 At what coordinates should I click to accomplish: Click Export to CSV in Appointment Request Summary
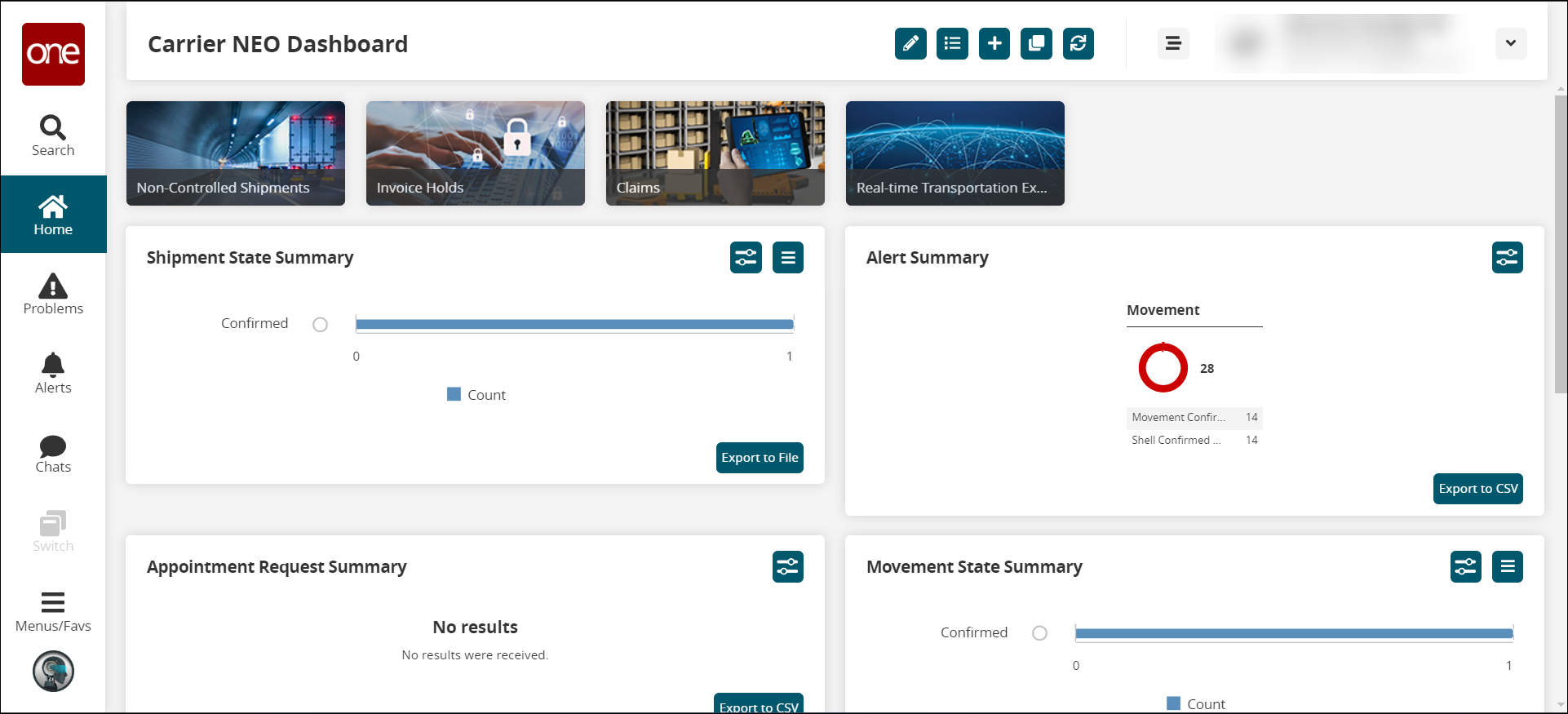[759, 704]
